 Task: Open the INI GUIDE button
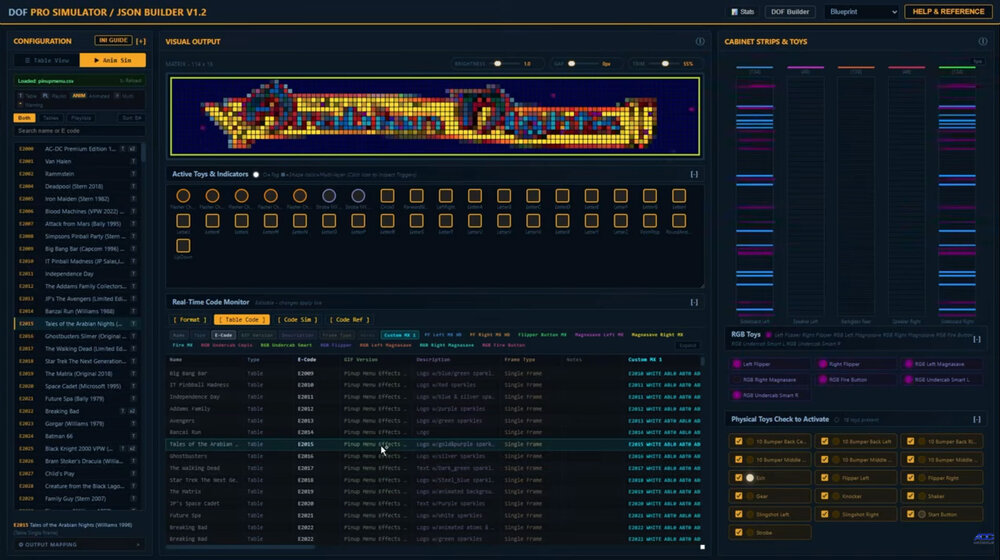tap(113, 40)
